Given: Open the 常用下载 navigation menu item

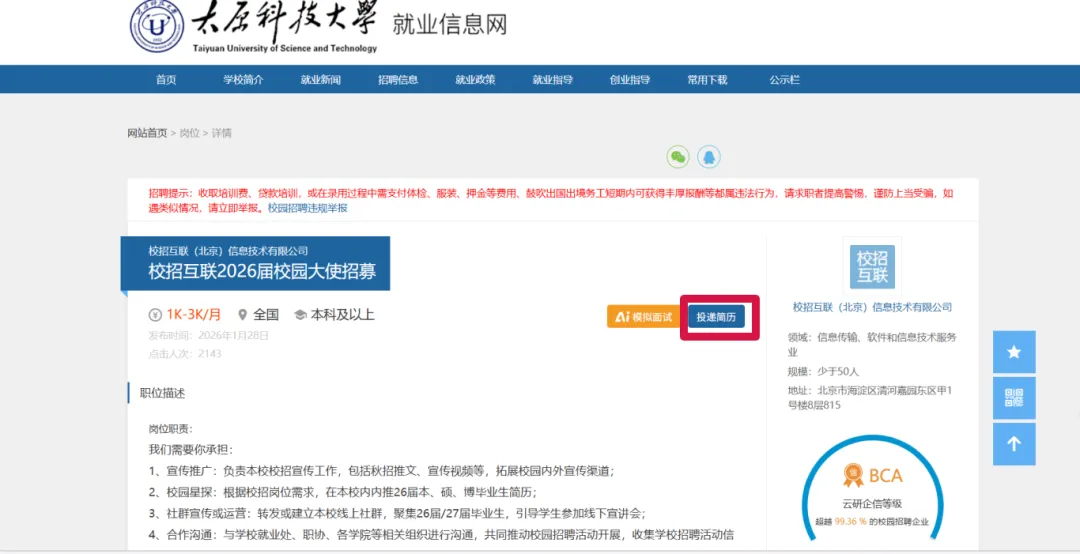Looking at the screenshot, I should click(x=707, y=79).
